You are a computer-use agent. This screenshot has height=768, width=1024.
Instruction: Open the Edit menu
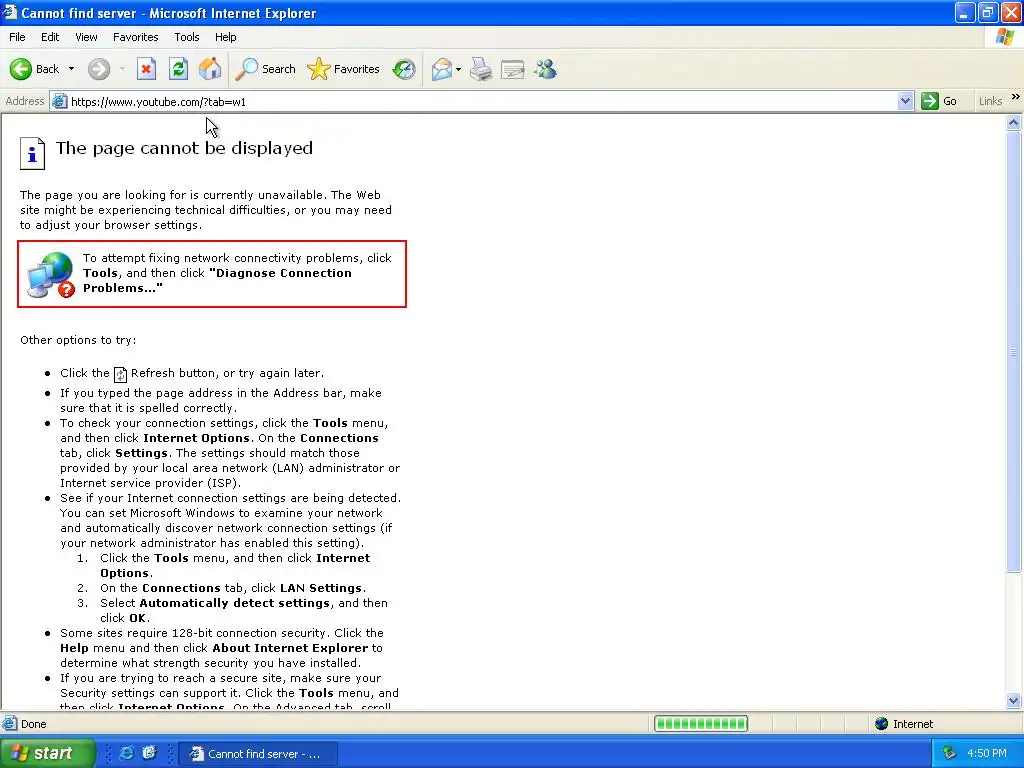pyautogui.click(x=50, y=37)
